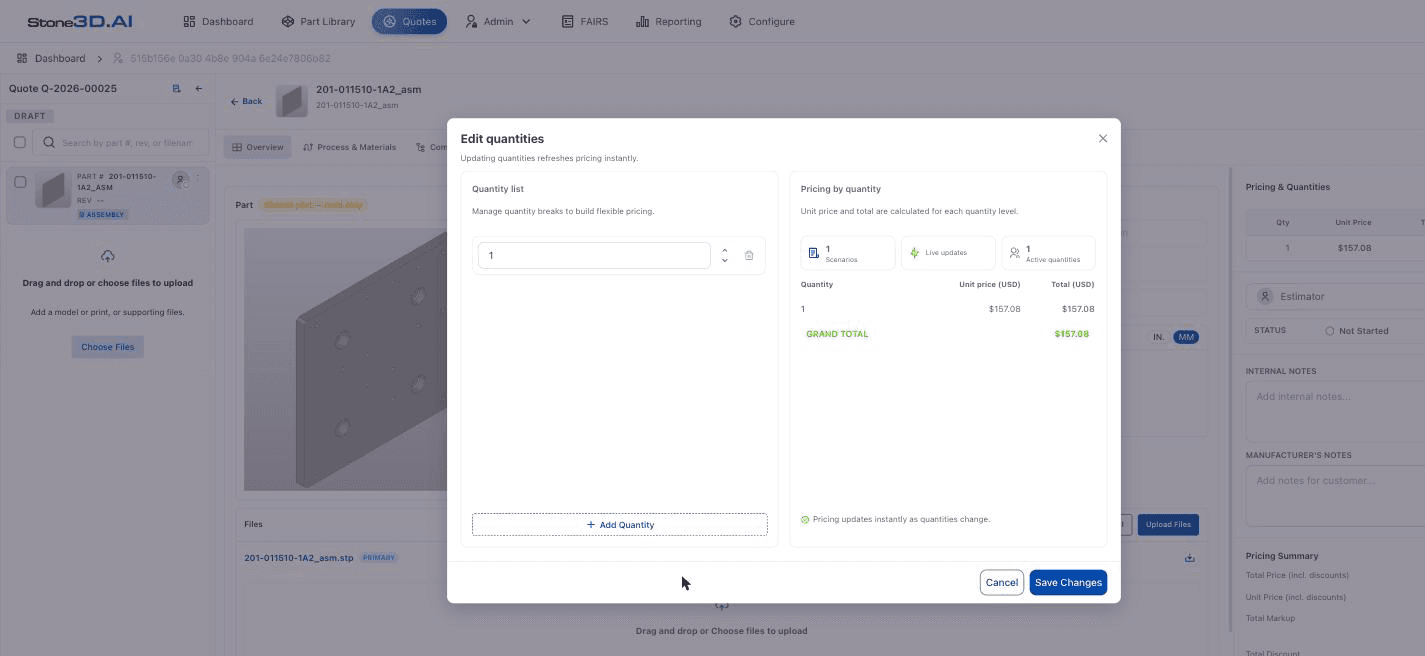Viewport: 1425px width, 656px height.
Task: Focus the internal notes text area
Action: click(x=1335, y=411)
